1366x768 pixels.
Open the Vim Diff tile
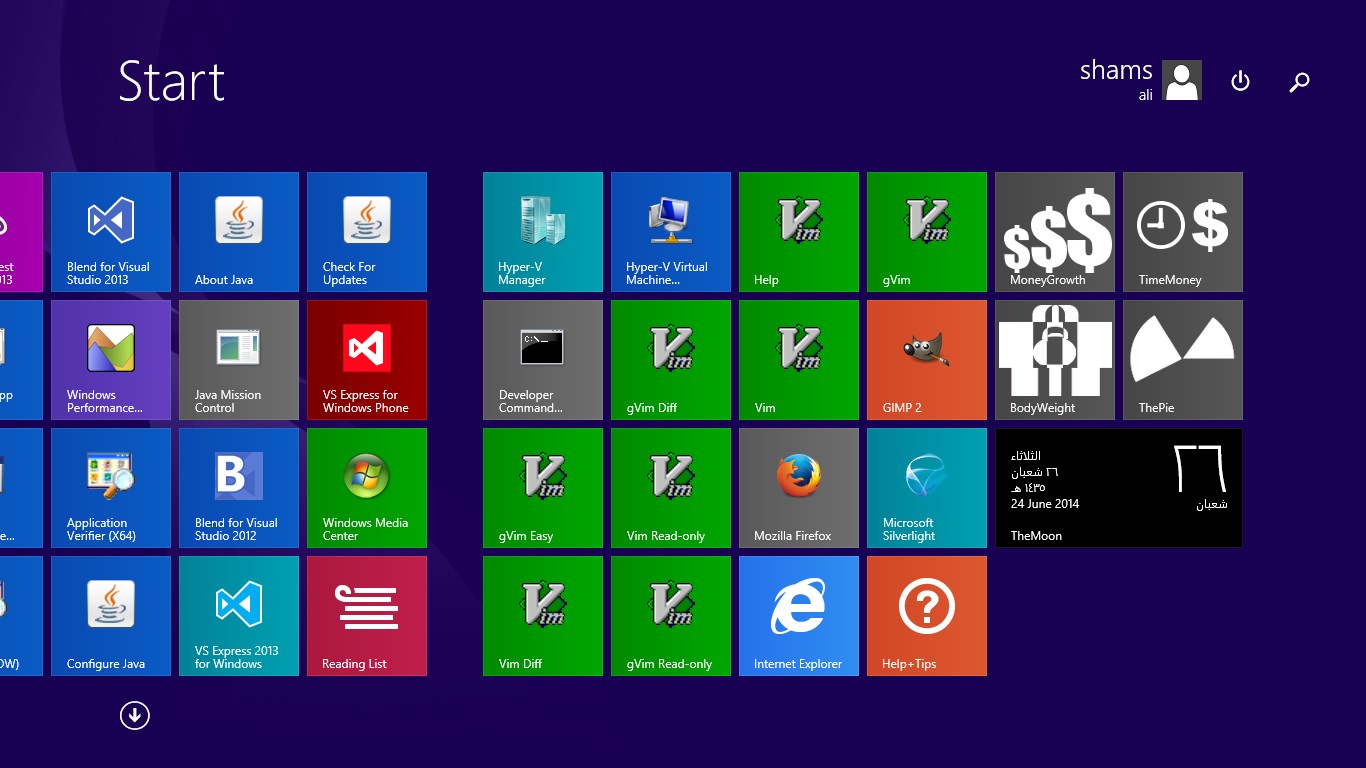[x=543, y=616]
